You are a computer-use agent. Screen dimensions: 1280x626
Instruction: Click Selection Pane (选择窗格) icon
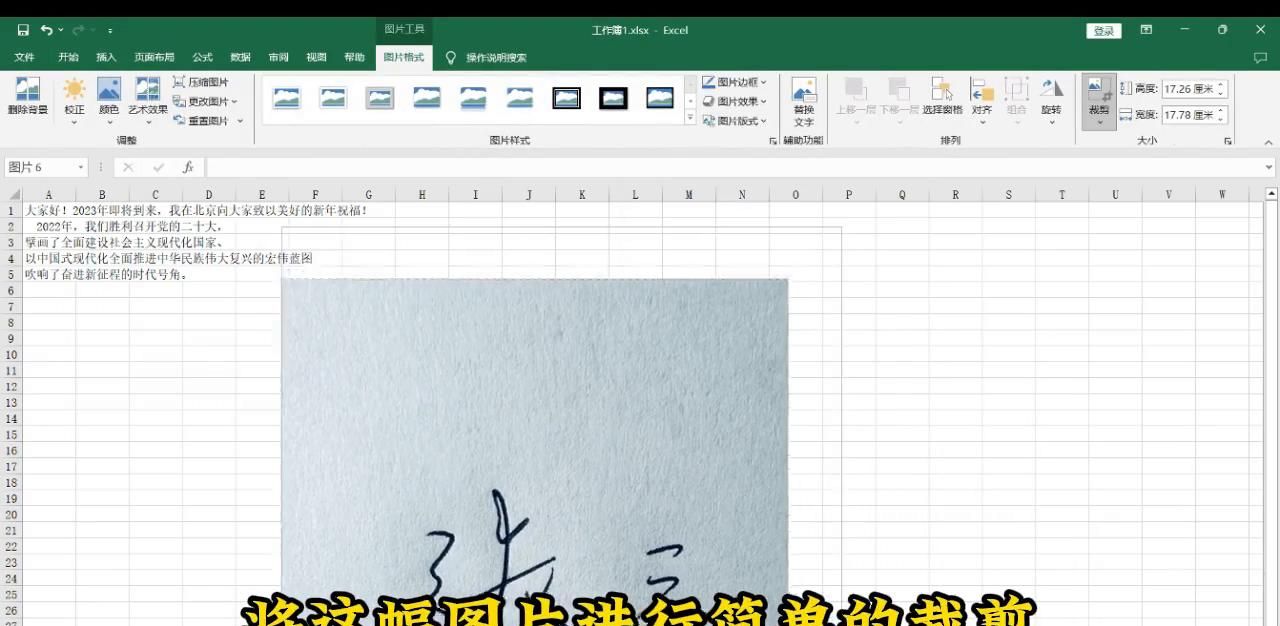pyautogui.click(x=942, y=96)
